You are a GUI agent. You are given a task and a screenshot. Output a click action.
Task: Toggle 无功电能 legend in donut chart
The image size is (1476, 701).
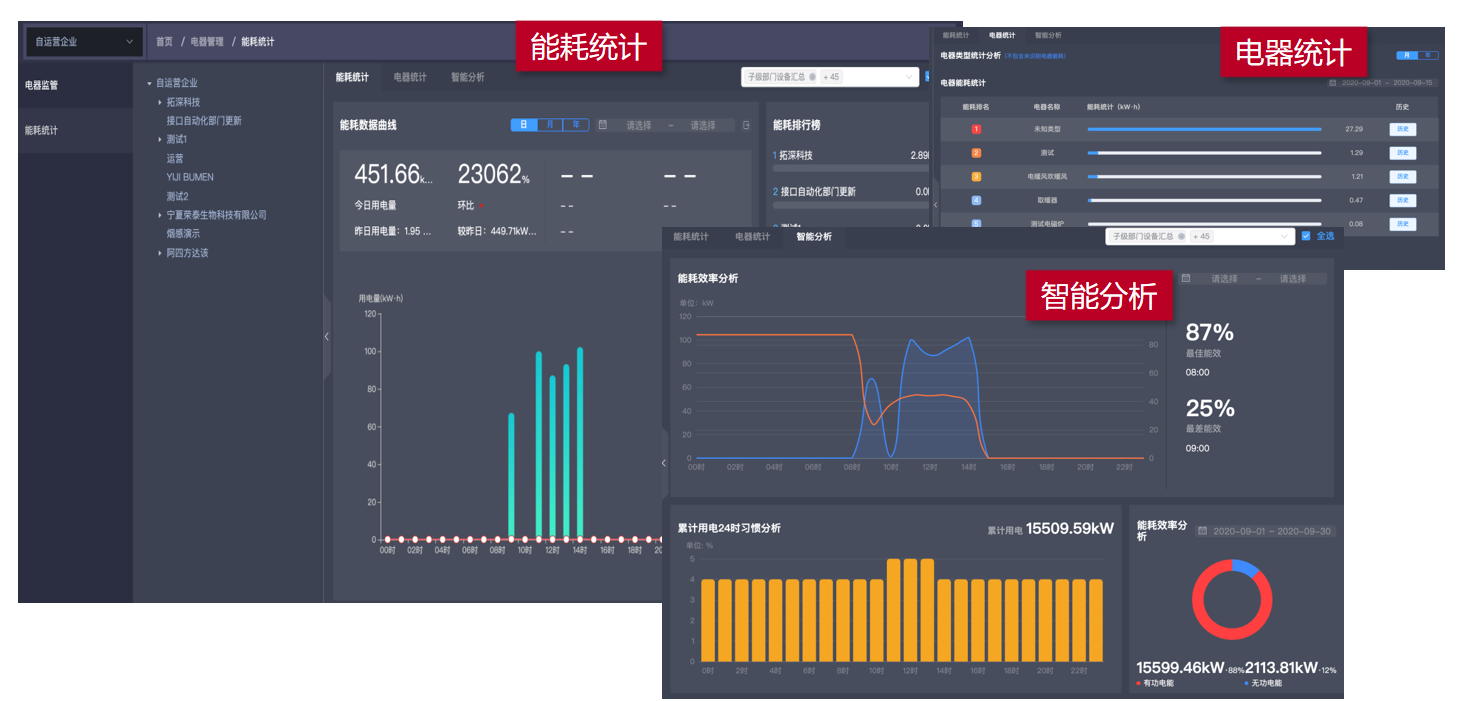[x=1263, y=683]
